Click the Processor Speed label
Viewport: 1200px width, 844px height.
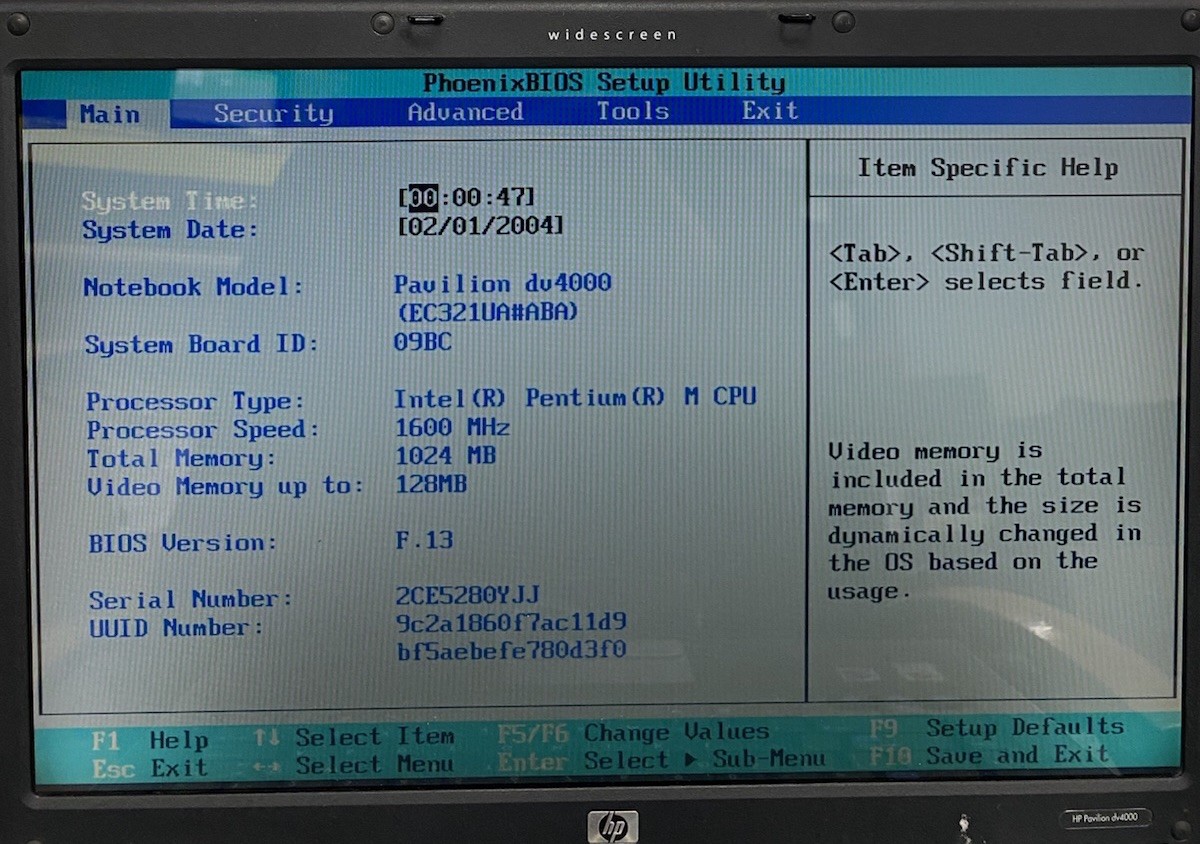click(x=202, y=430)
